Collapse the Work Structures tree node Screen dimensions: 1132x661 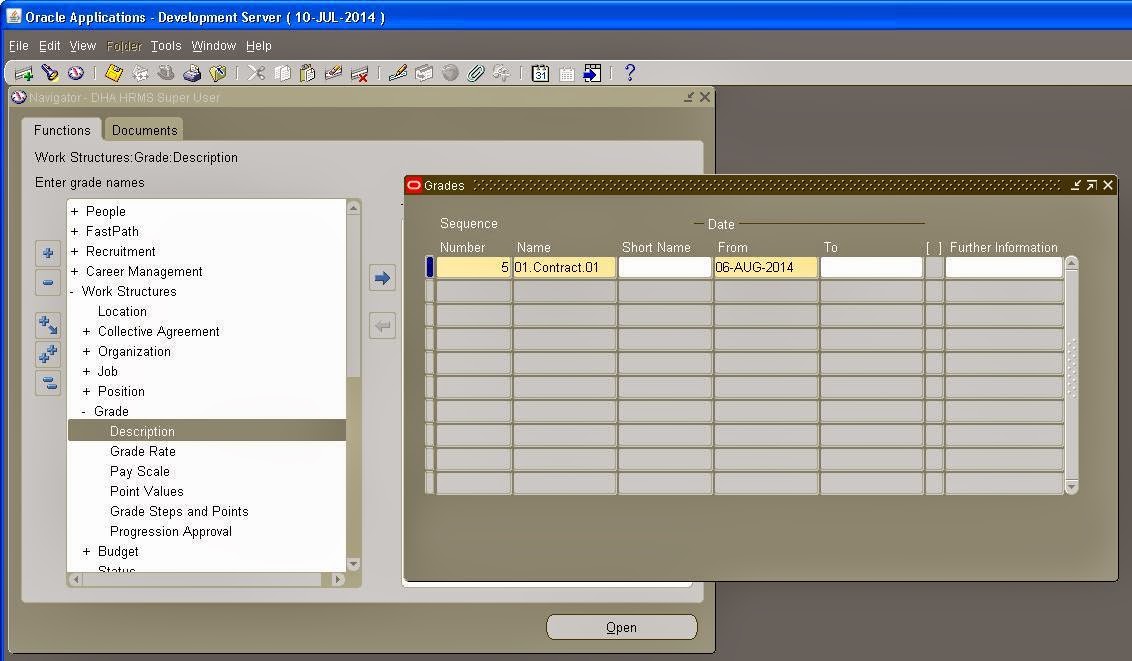72,292
